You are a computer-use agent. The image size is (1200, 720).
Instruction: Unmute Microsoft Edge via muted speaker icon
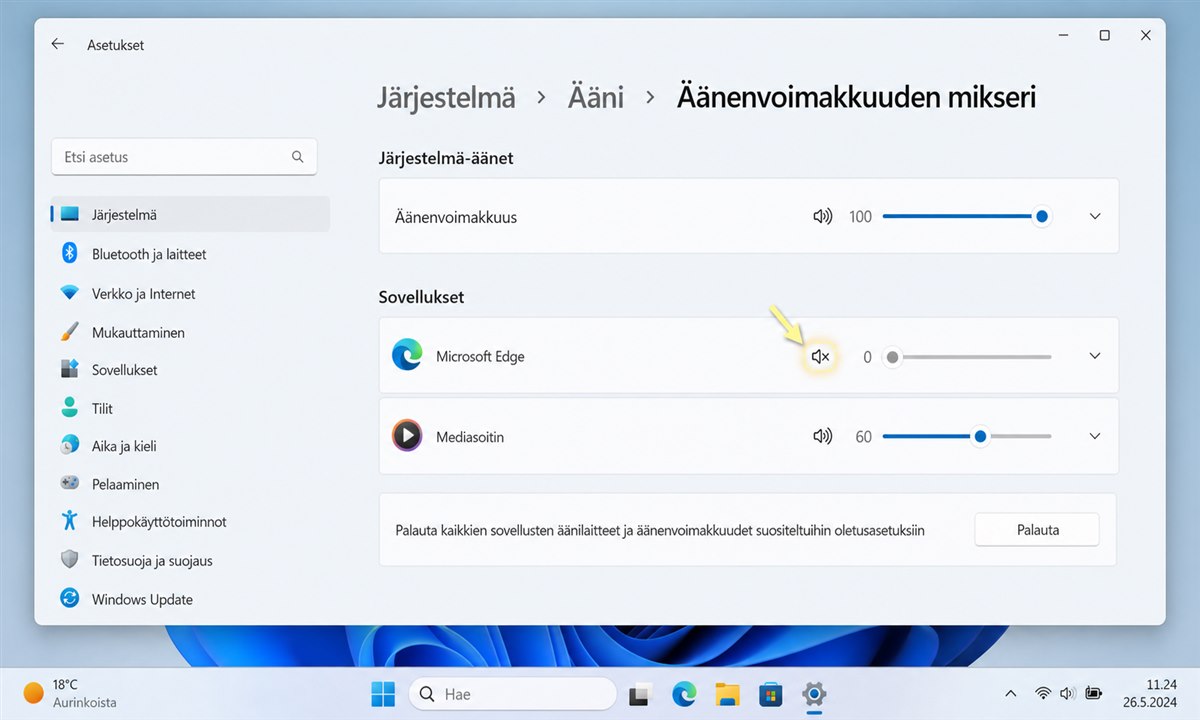tap(820, 356)
